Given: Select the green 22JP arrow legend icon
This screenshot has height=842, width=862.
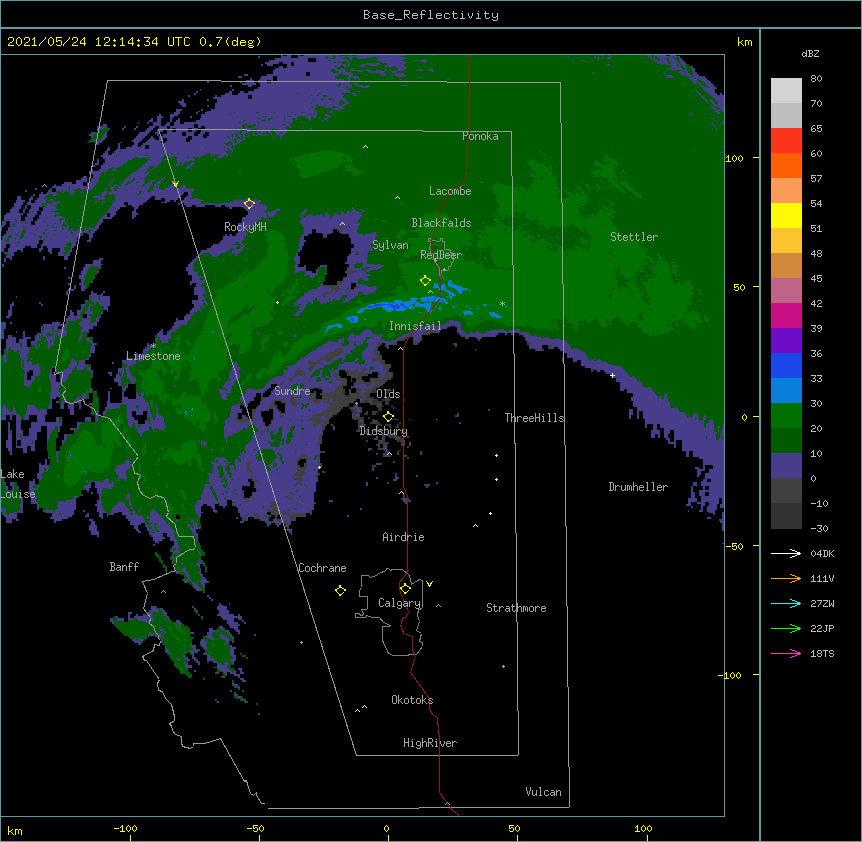Looking at the screenshot, I should click(786, 628).
